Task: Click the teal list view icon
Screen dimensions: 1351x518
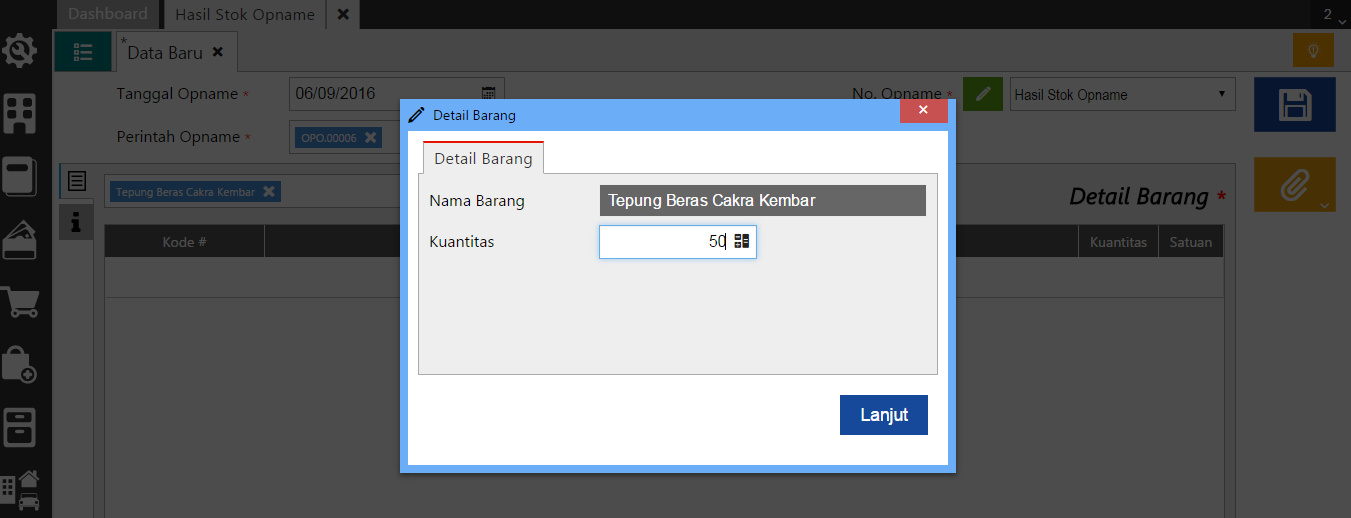Action: click(83, 51)
